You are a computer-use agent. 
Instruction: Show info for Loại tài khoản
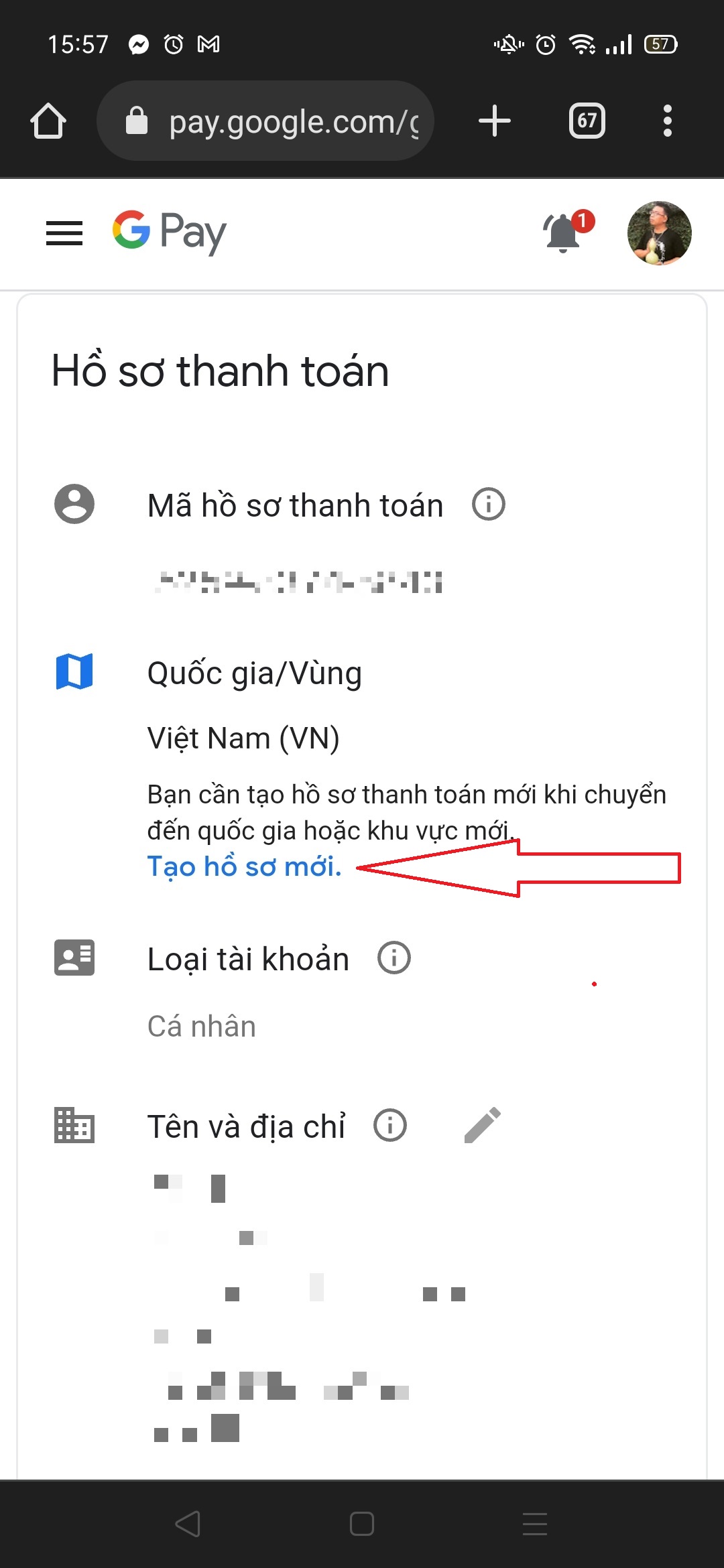pos(394,958)
